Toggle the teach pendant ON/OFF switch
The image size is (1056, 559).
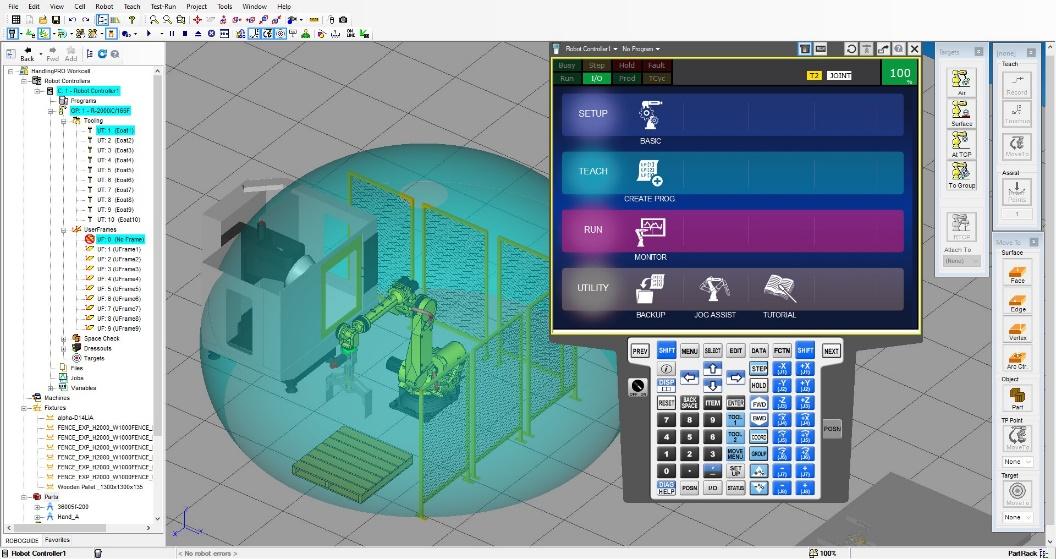pos(637,387)
